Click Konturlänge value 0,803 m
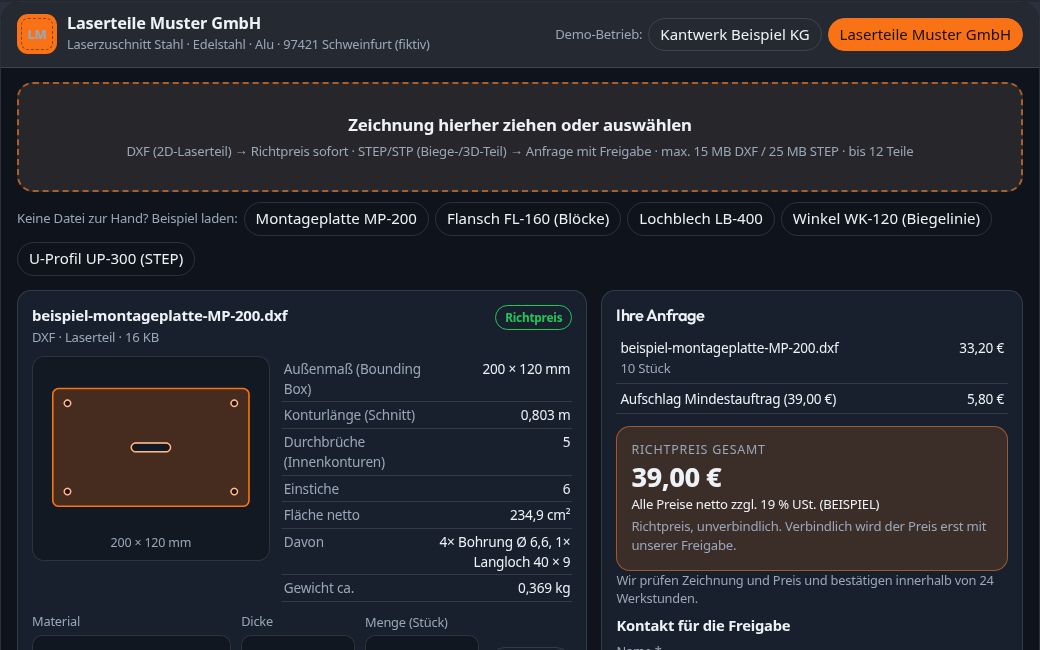1040x650 pixels. coord(545,415)
